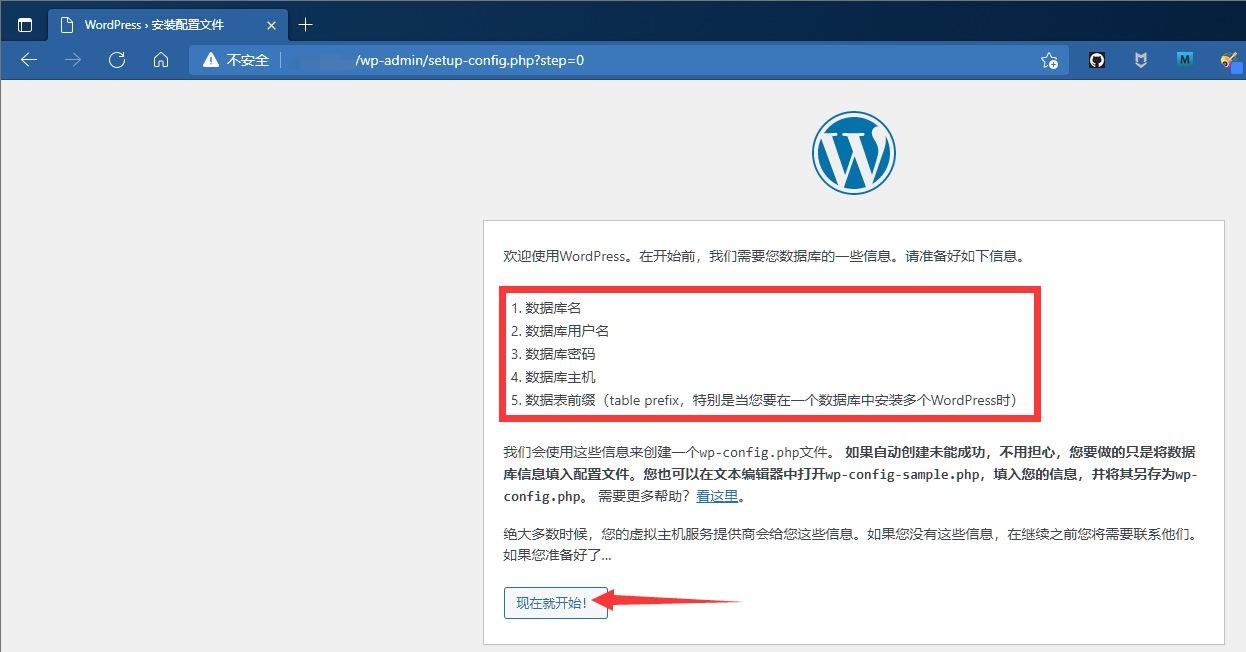Open the shield extension icon
Image resolution: width=1246 pixels, height=652 pixels.
[x=1141, y=60]
